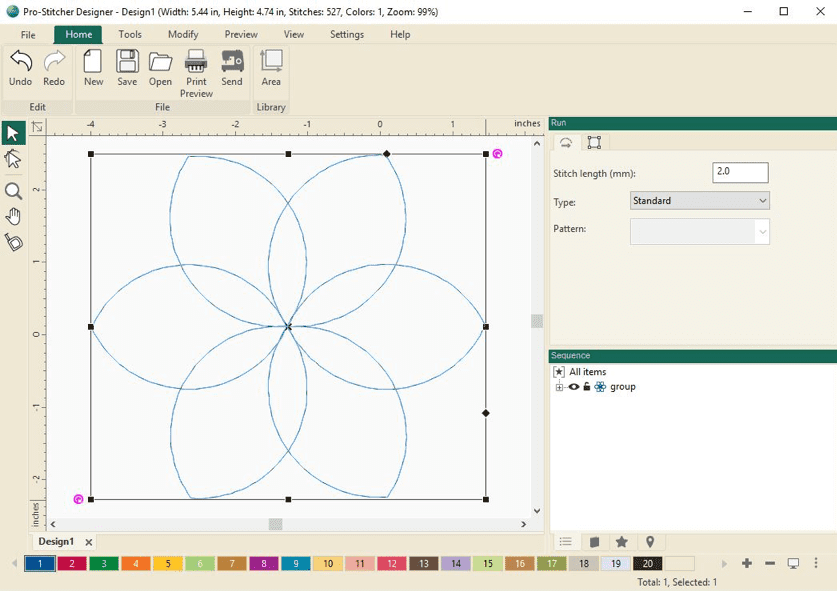Open the Type dropdown showing Standard

(x=764, y=200)
